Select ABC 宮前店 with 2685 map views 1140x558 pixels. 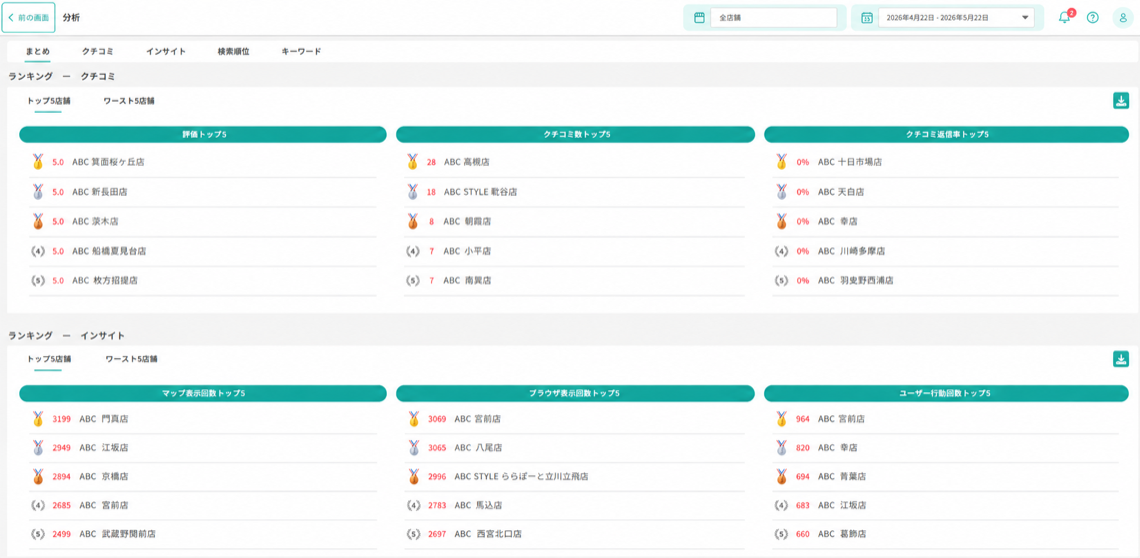pos(103,505)
